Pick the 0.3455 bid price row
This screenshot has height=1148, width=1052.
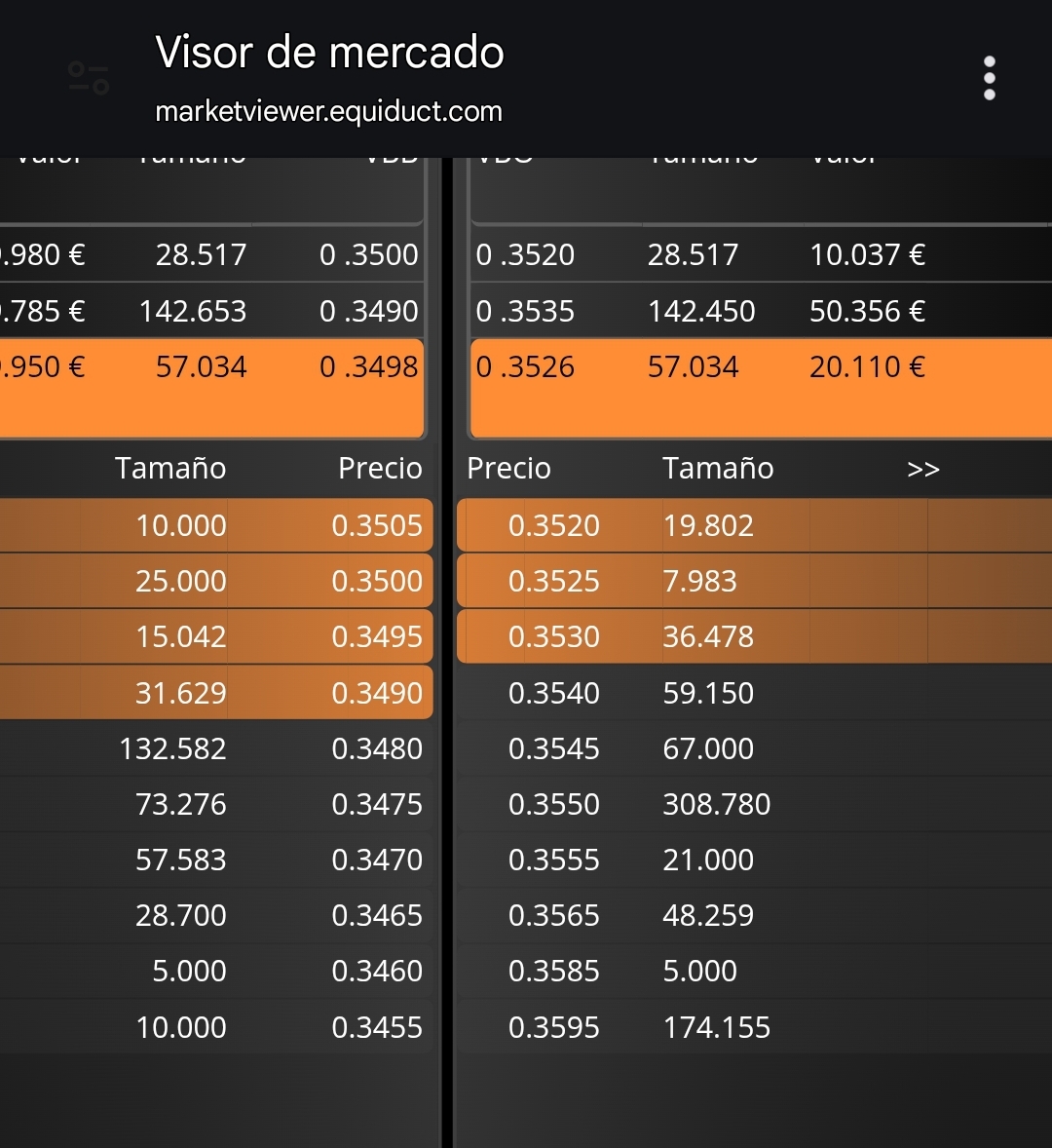pos(216,1027)
